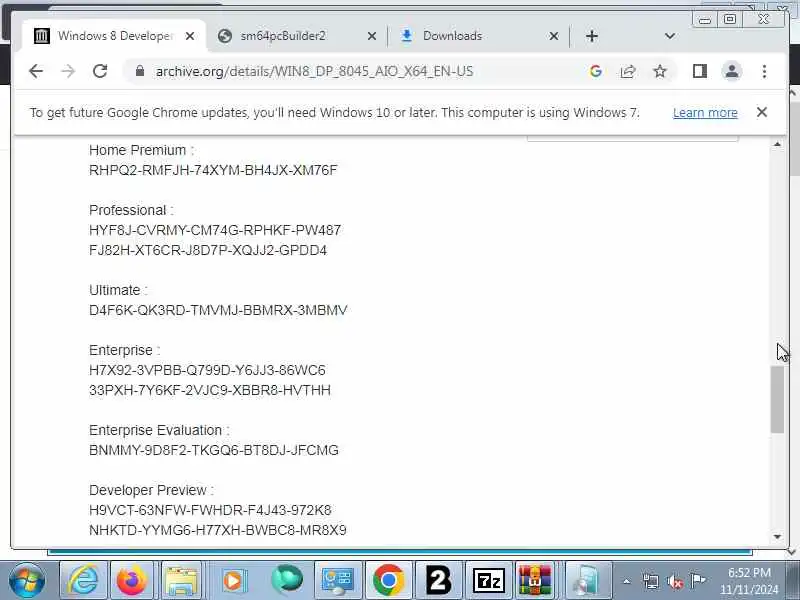Share this page via share icon
This screenshot has height=600, width=800.
pos(628,71)
